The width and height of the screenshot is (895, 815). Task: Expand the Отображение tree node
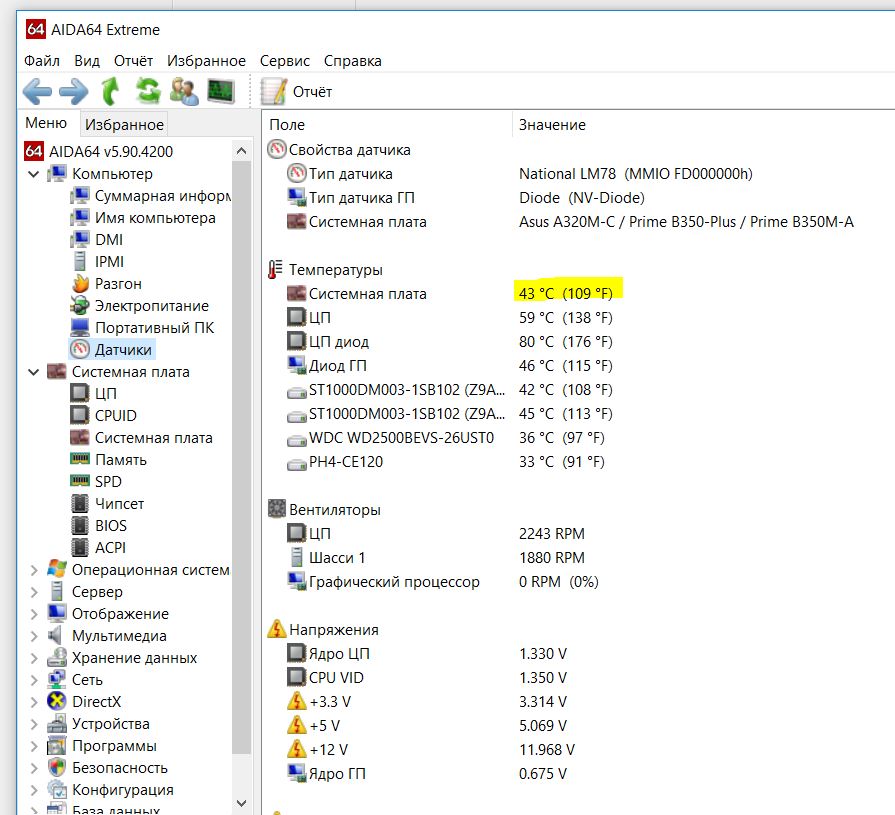click(33, 614)
